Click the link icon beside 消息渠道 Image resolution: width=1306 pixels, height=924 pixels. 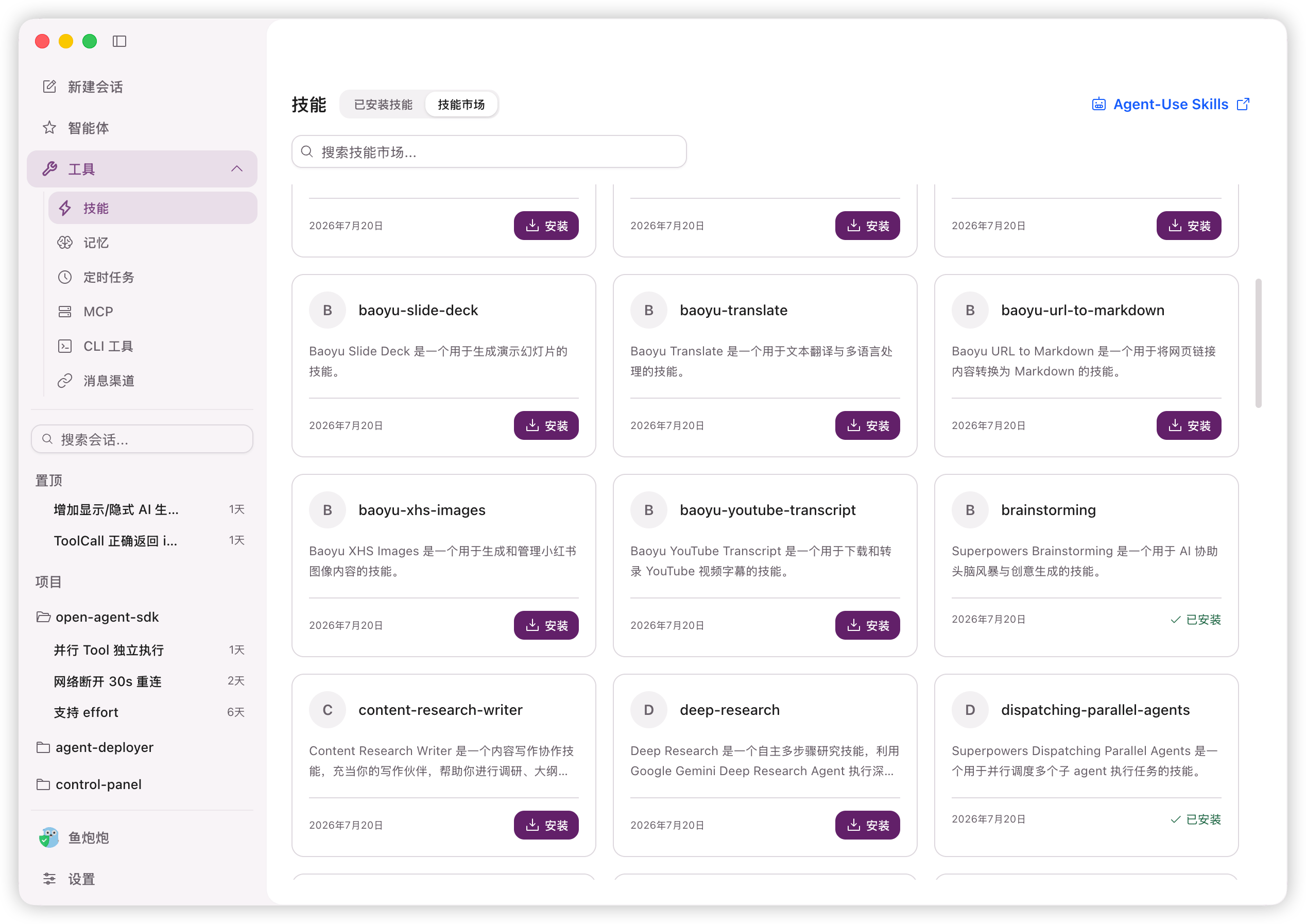pos(65,381)
